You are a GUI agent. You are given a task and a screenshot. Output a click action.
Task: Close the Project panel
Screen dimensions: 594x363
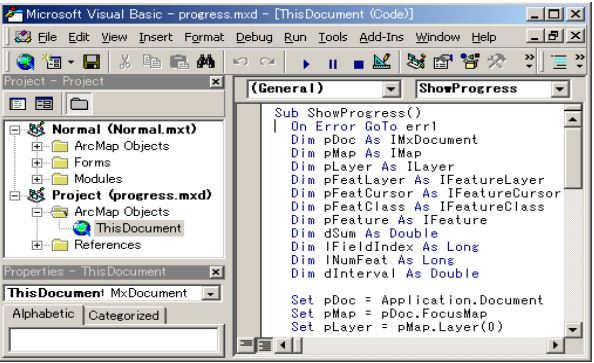coord(216,82)
